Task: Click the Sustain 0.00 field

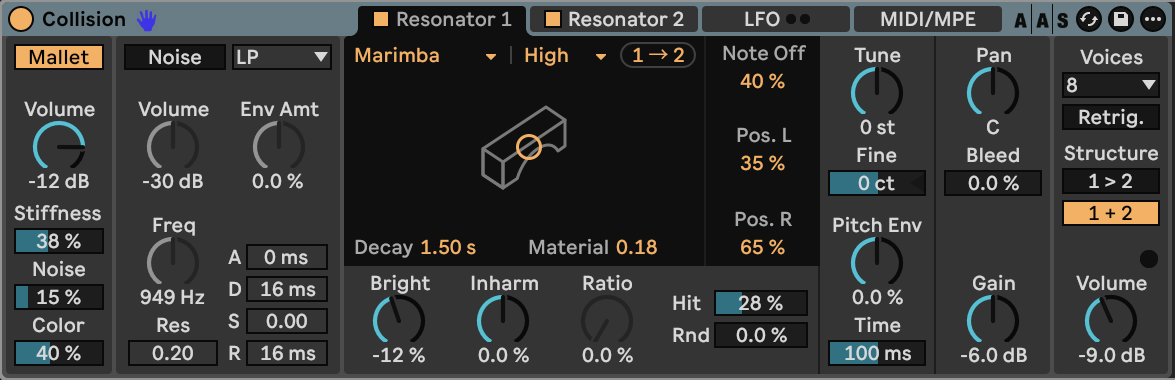Action: point(286,321)
